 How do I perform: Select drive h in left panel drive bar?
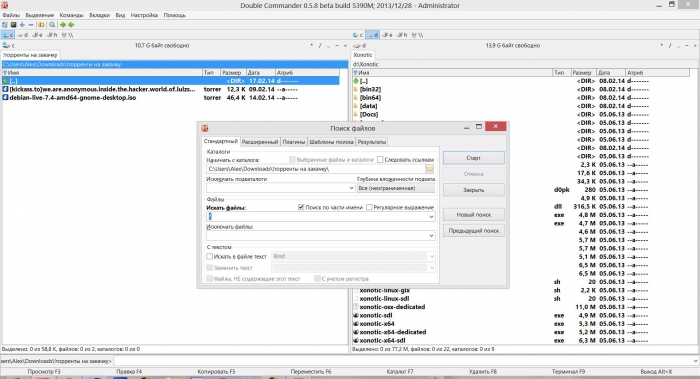tap(52, 35)
